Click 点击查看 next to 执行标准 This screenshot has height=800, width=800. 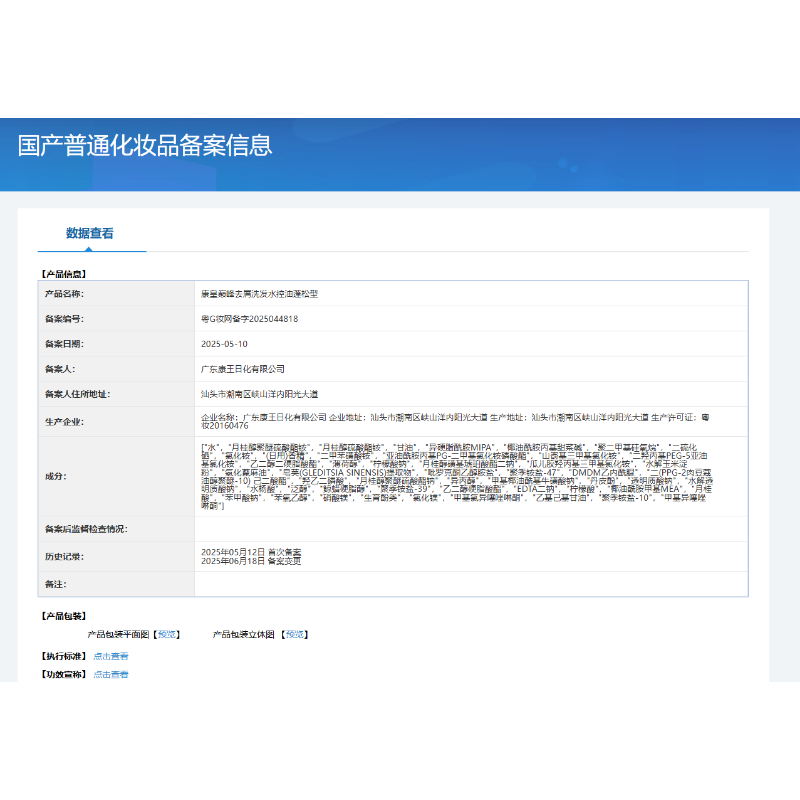pos(111,656)
